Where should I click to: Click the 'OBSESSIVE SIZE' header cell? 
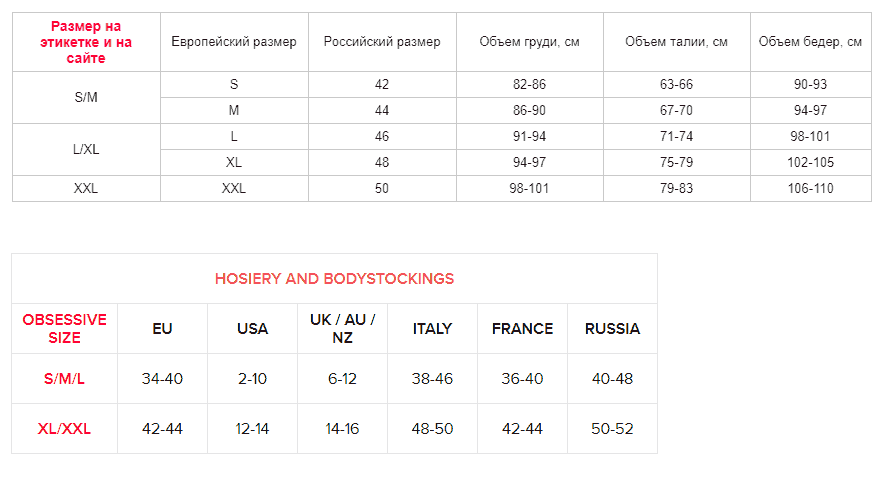point(64,329)
